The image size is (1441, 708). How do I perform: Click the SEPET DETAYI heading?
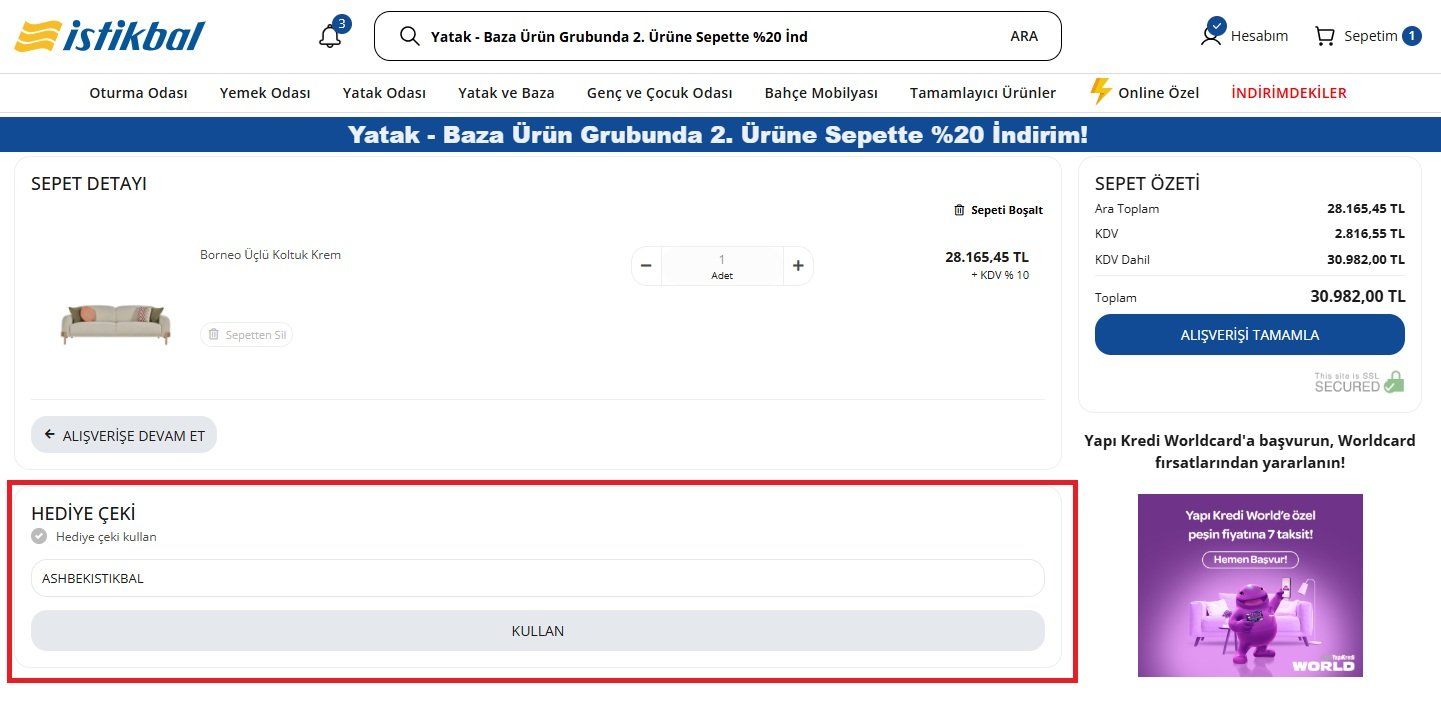(89, 184)
